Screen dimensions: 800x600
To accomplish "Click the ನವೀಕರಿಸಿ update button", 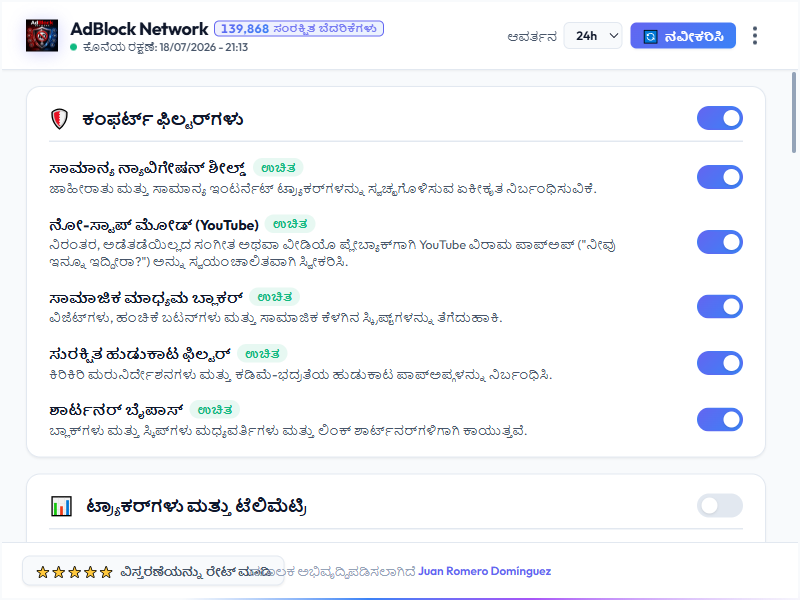I will point(683,36).
